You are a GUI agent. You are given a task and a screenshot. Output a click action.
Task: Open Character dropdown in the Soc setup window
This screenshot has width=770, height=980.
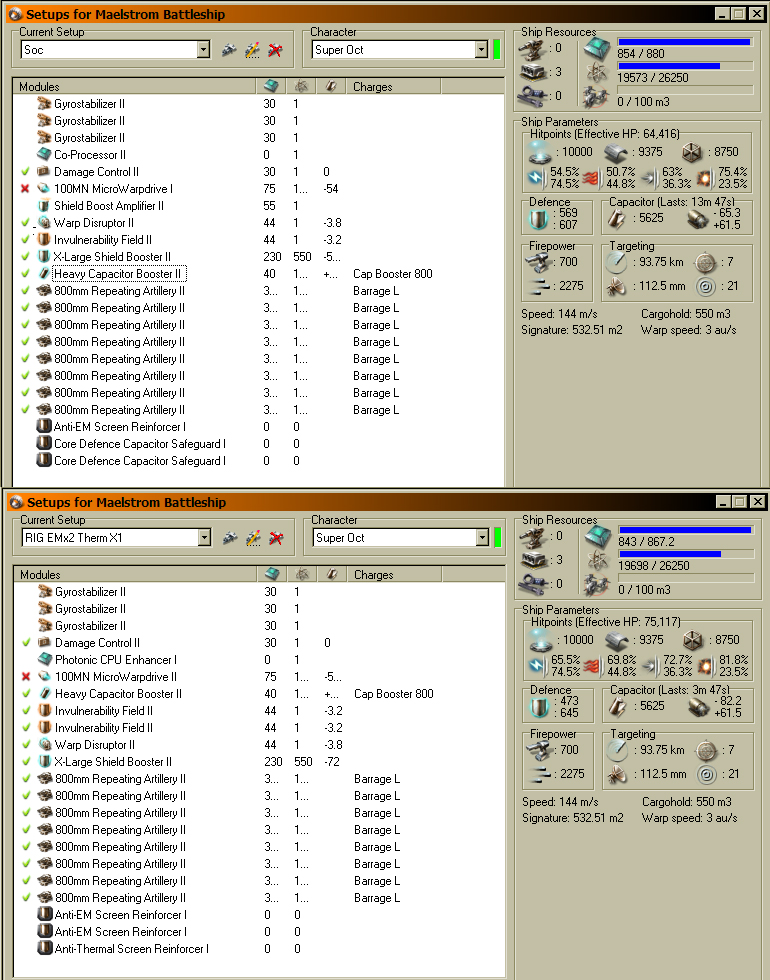[x=481, y=50]
